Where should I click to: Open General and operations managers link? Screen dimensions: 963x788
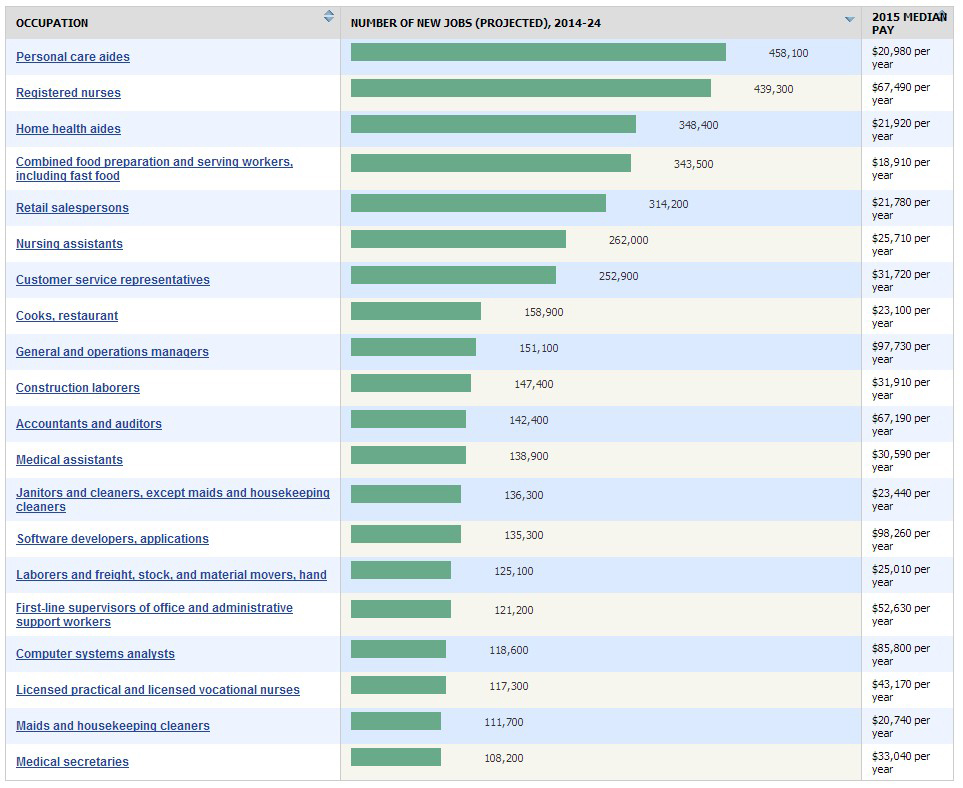[x=112, y=352]
